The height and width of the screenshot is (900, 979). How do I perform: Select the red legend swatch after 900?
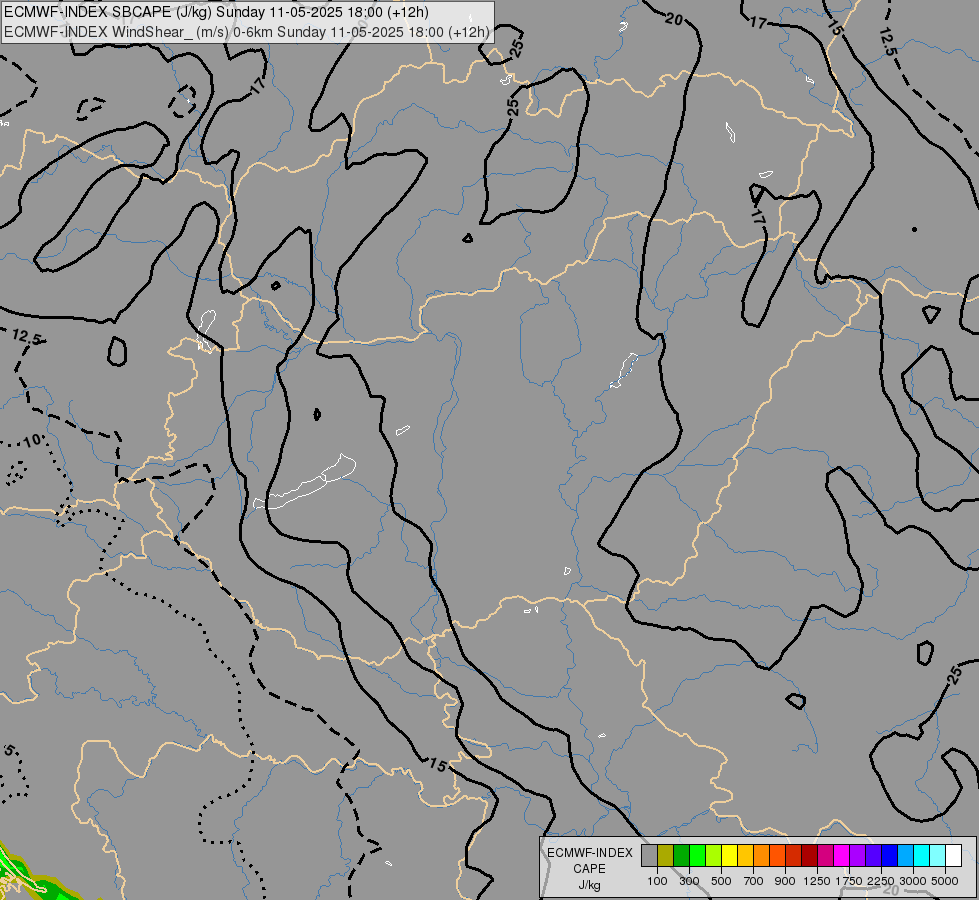794,856
